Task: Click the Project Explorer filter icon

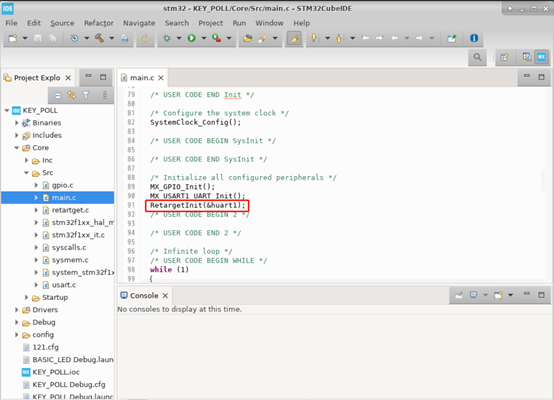Action: (x=87, y=95)
